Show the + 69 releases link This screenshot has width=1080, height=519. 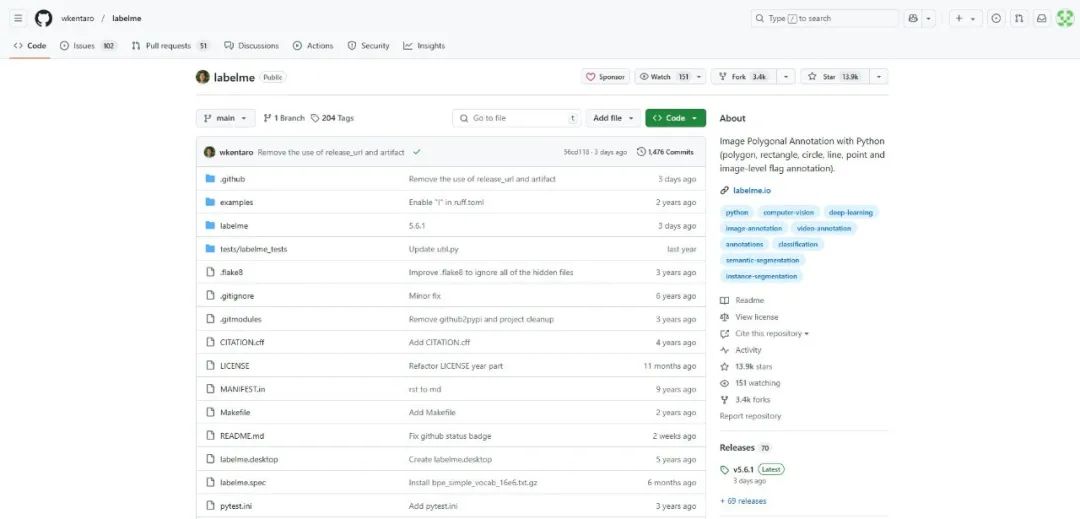click(x=743, y=502)
